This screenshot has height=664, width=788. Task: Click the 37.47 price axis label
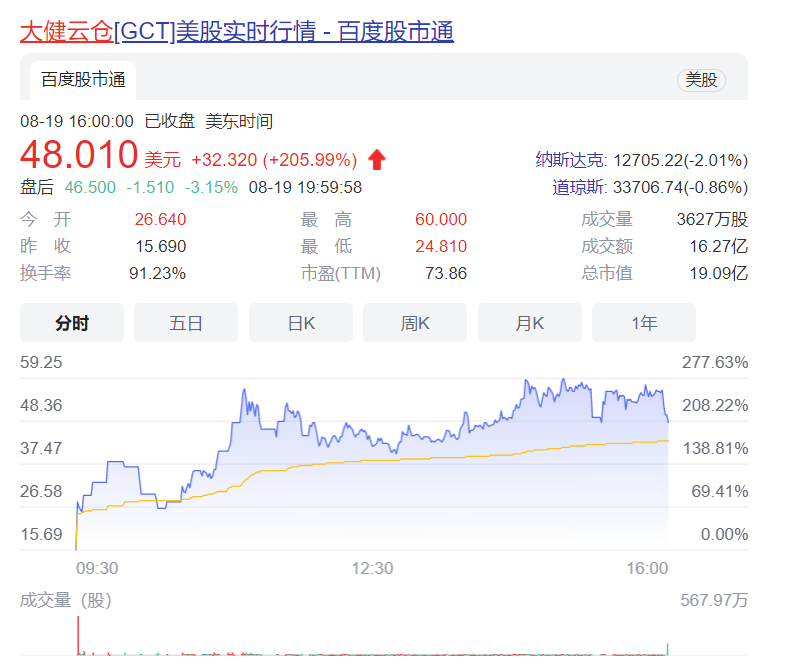41,448
